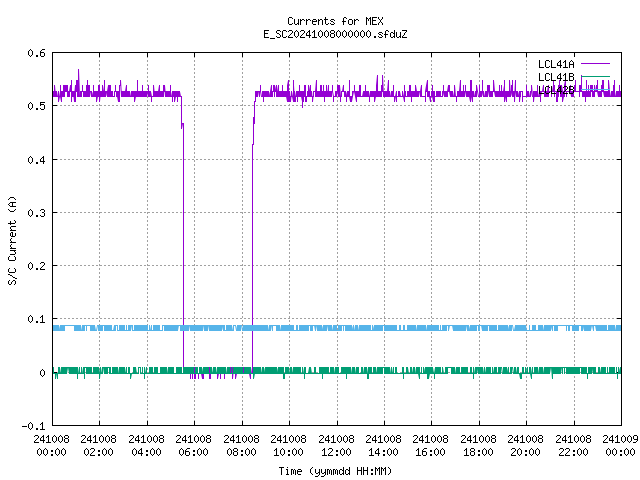
Task: Click the 0.6 y-axis tick label
Action: 36,53
